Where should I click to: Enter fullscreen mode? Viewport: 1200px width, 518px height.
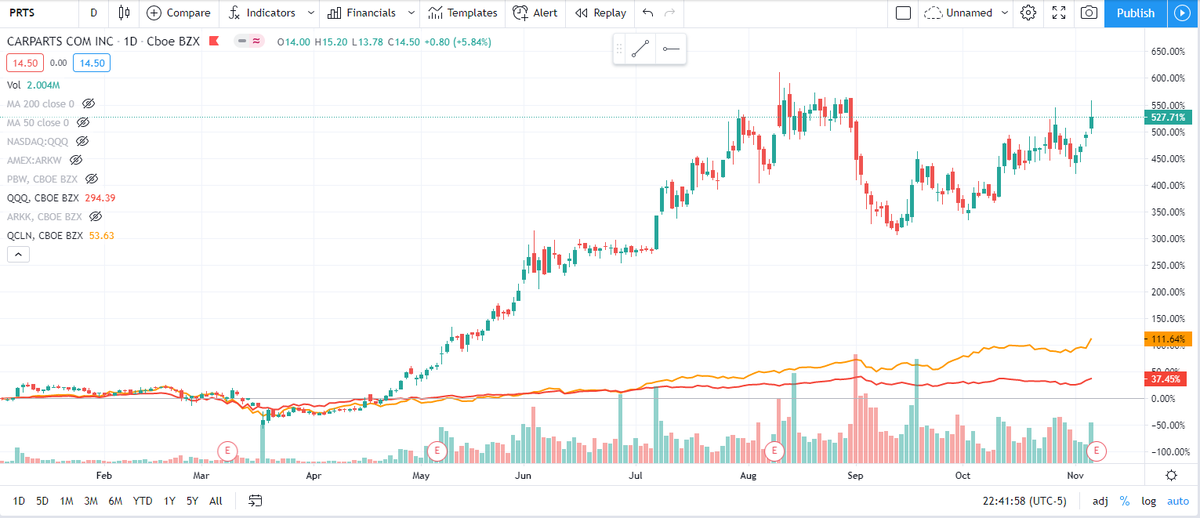pyautogui.click(x=1059, y=13)
